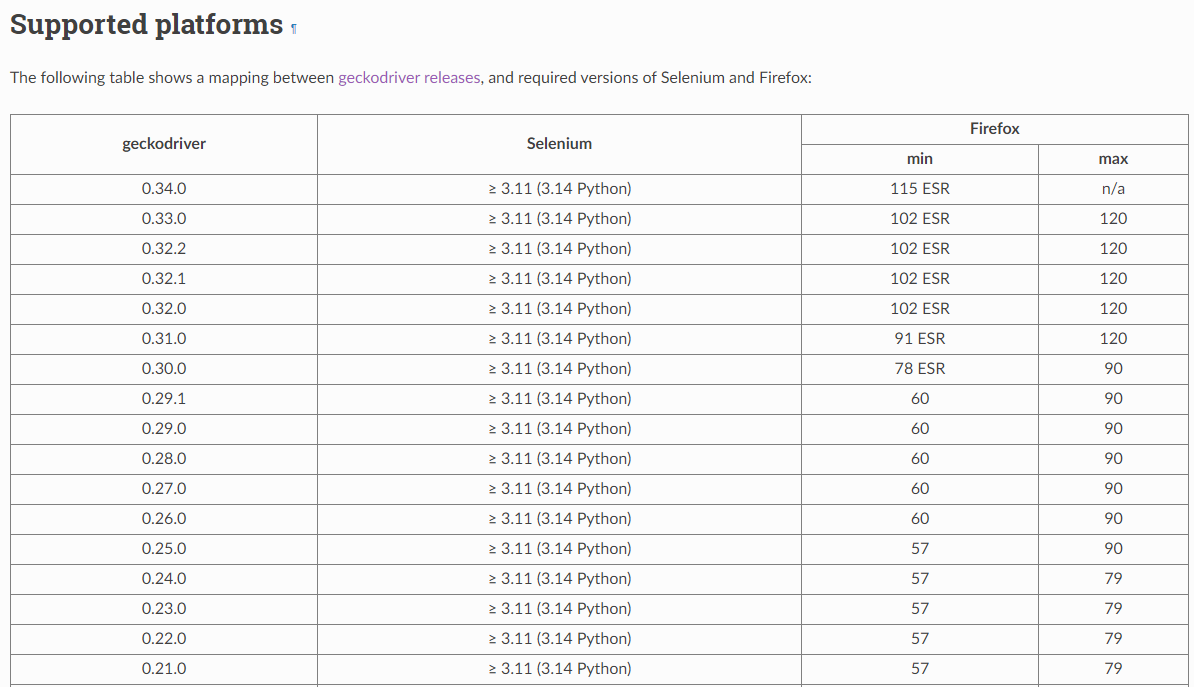Select geckodriver version 0.29.1 cell

coord(164,399)
